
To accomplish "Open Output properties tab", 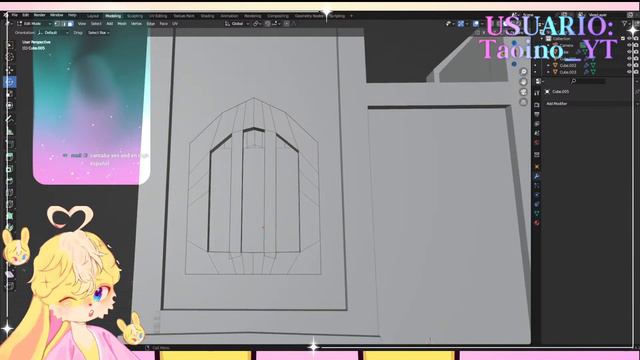I will (537, 114).
